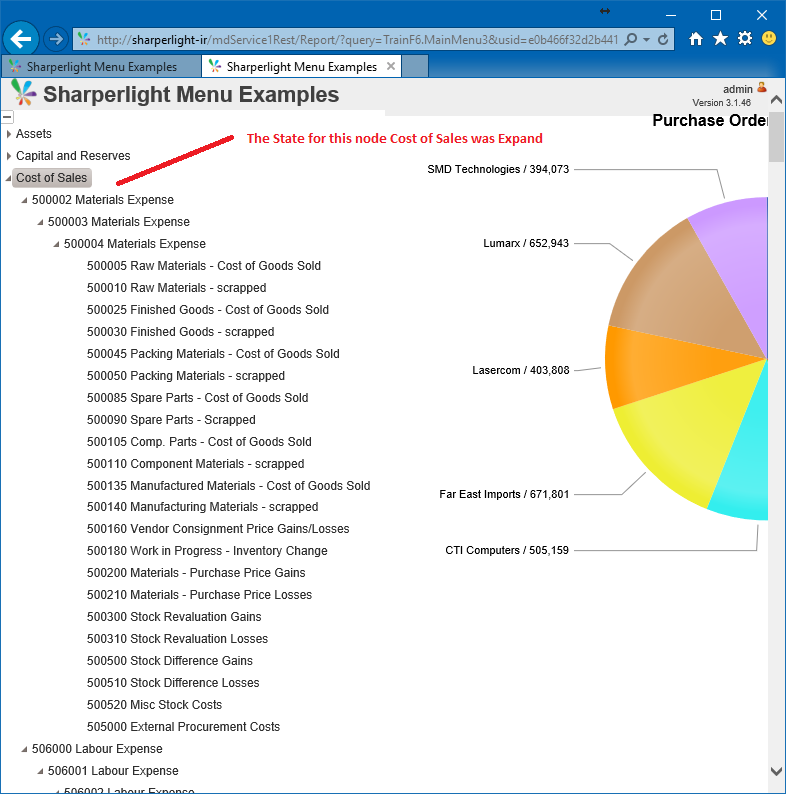Click the URL address field
This screenshot has width=786, height=794.
(x=357, y=39)
